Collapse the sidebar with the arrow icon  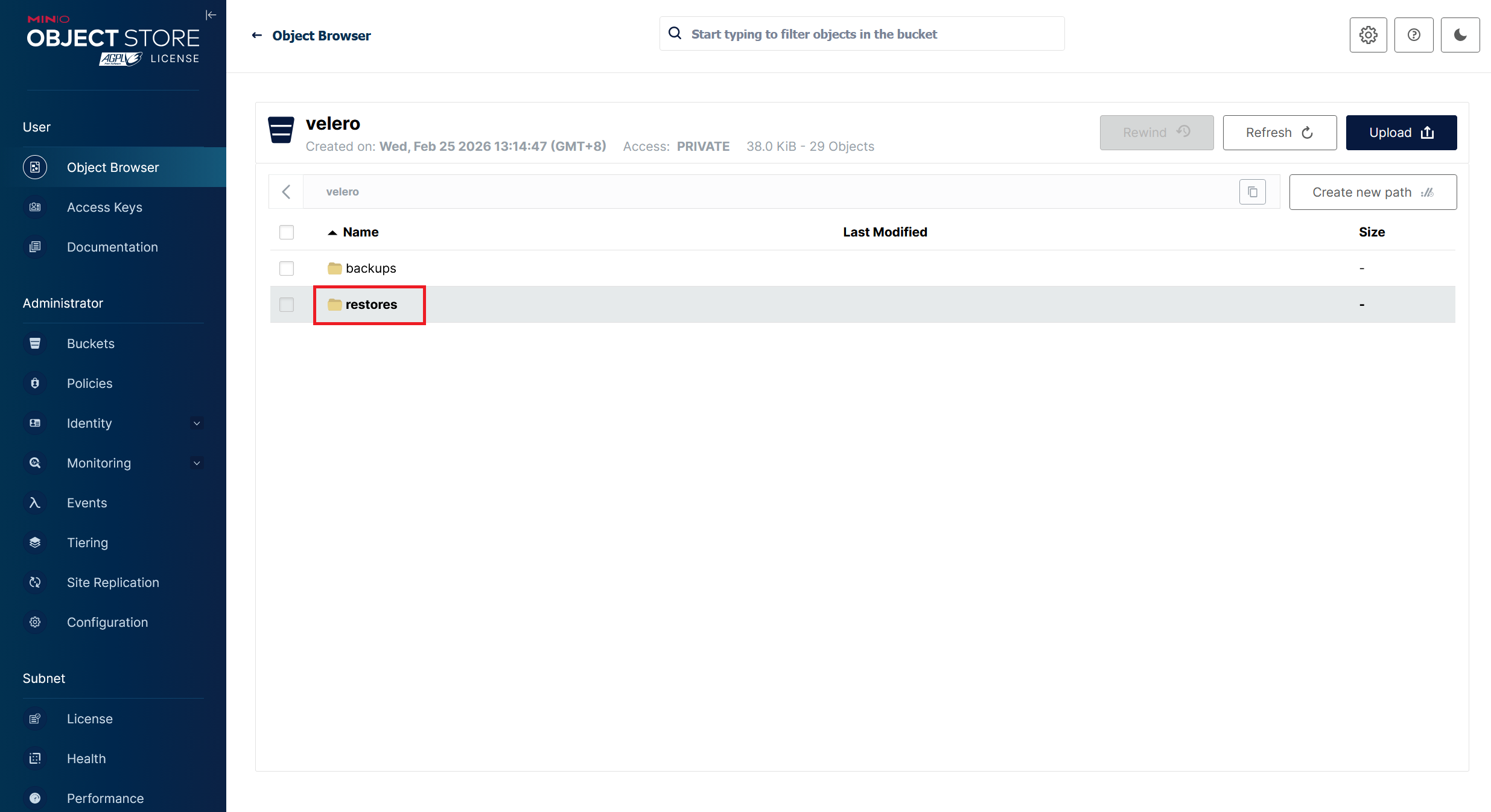coord(211,15)
